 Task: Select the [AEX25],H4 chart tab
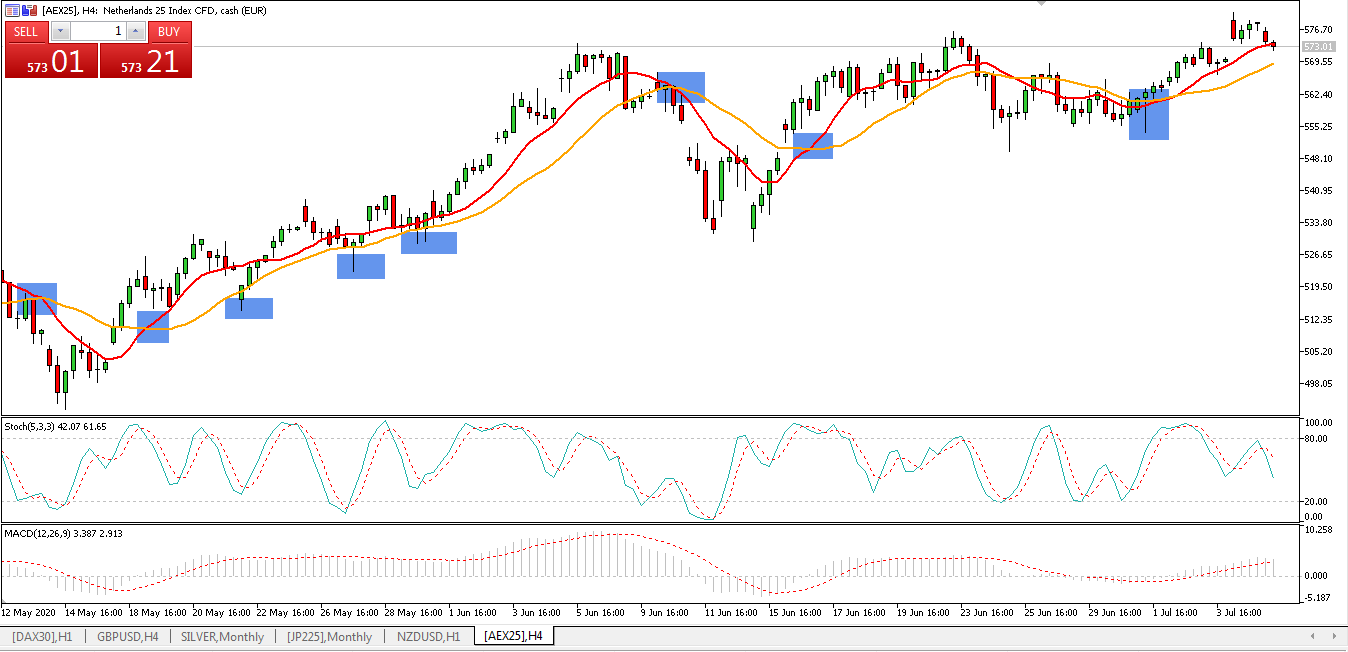[x=513, y=636]
